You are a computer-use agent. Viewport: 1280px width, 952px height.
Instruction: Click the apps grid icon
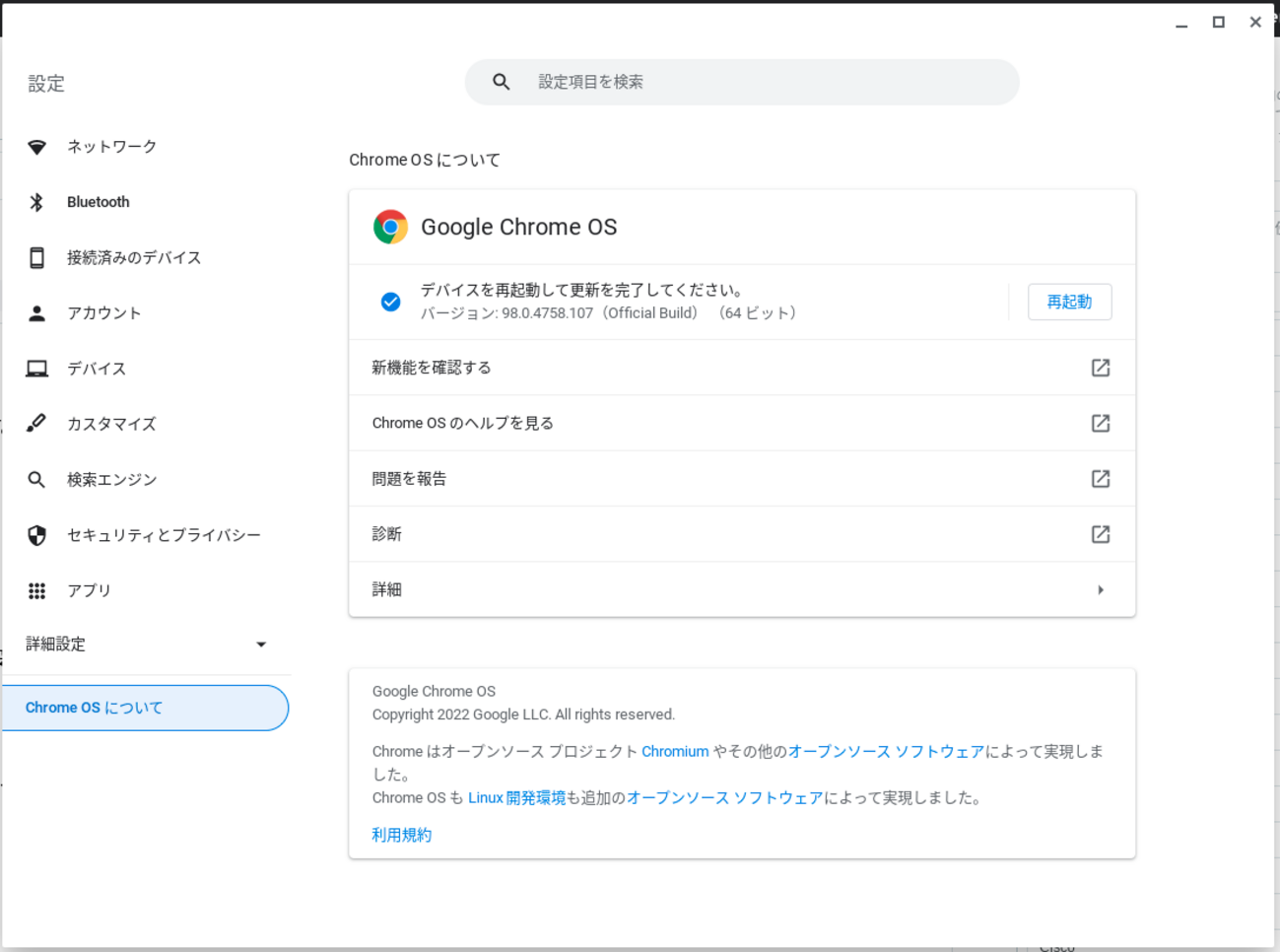click(x=36, y=590)
